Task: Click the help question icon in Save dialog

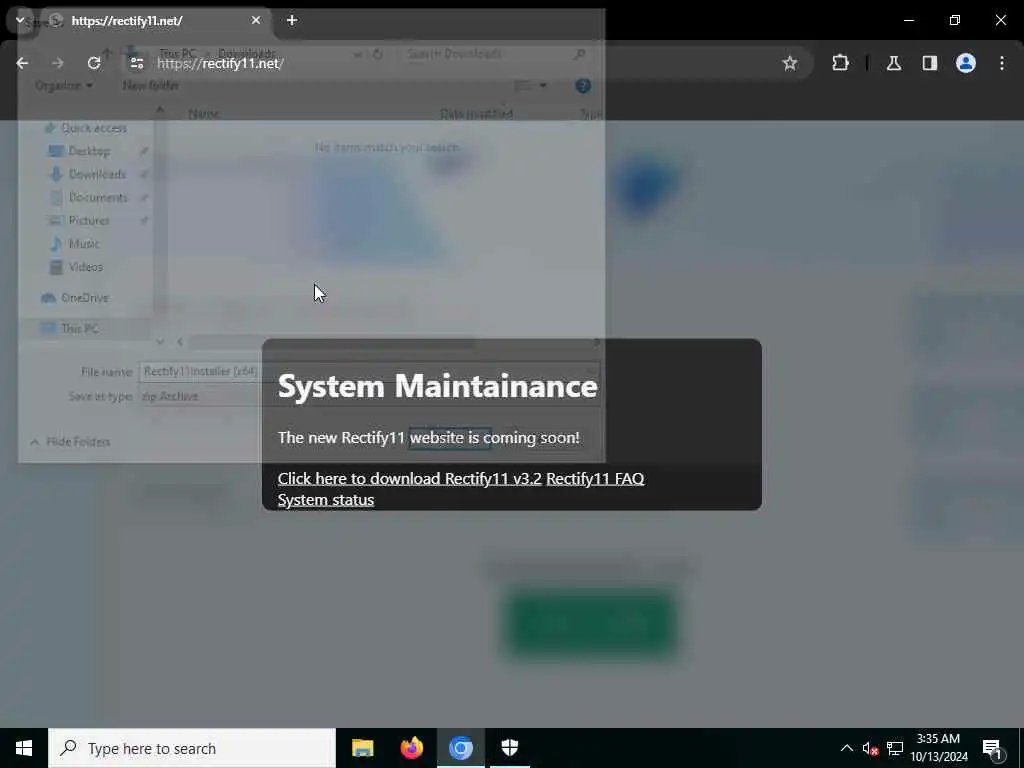Action: pos(583,86)
